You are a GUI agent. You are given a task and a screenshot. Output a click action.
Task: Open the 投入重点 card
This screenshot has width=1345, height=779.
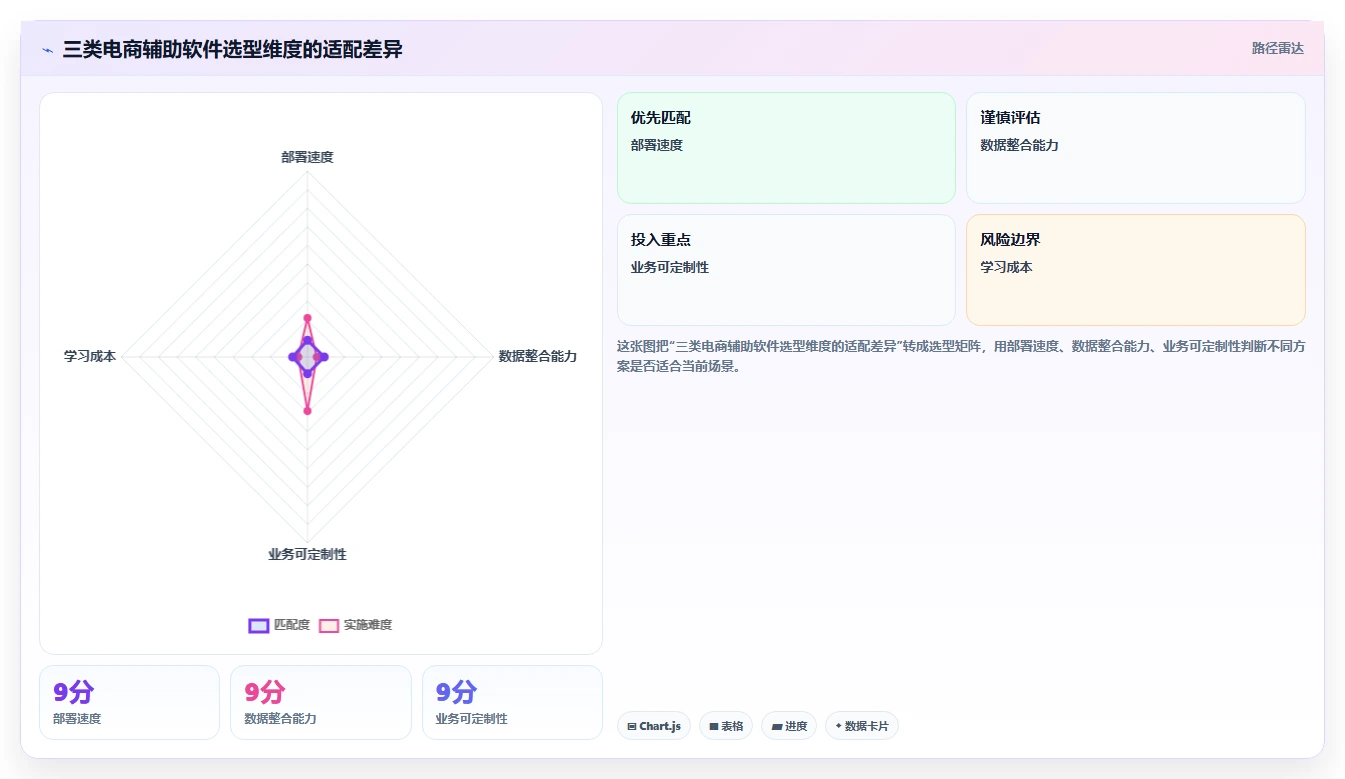786,270
